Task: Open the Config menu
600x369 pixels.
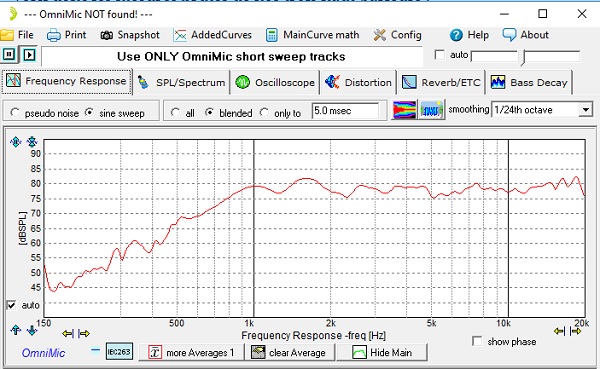Action: point(397,35)
